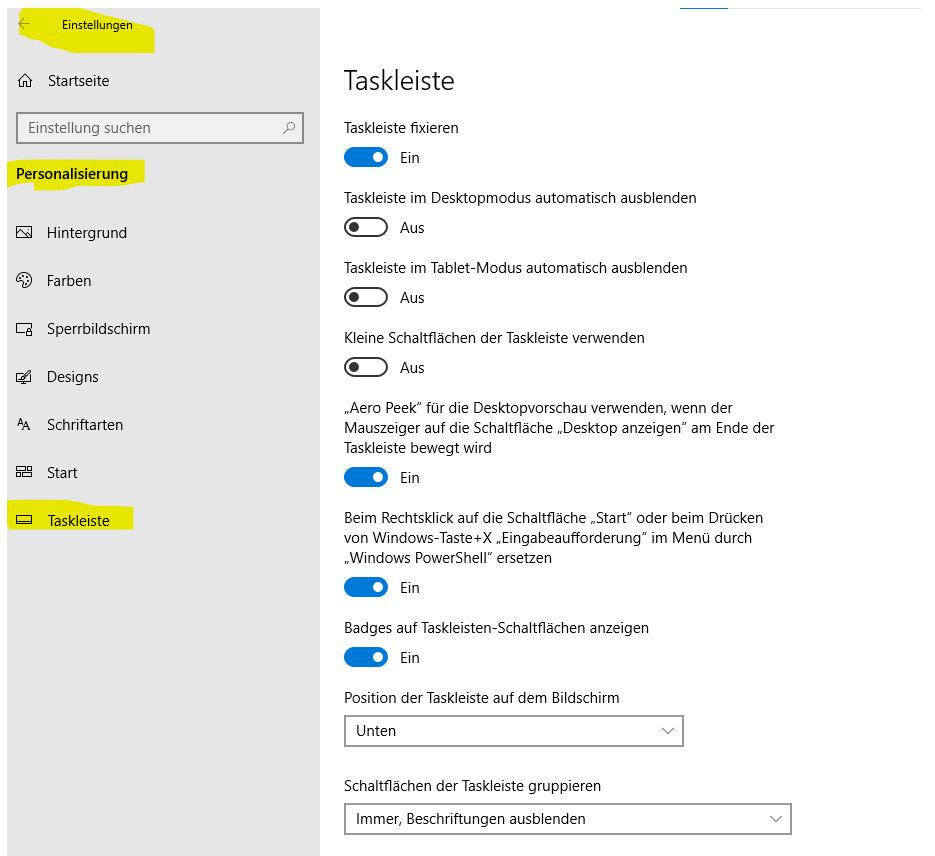Click the Startseite home icon
The image size is (935, 856).
tap(25, 80)
